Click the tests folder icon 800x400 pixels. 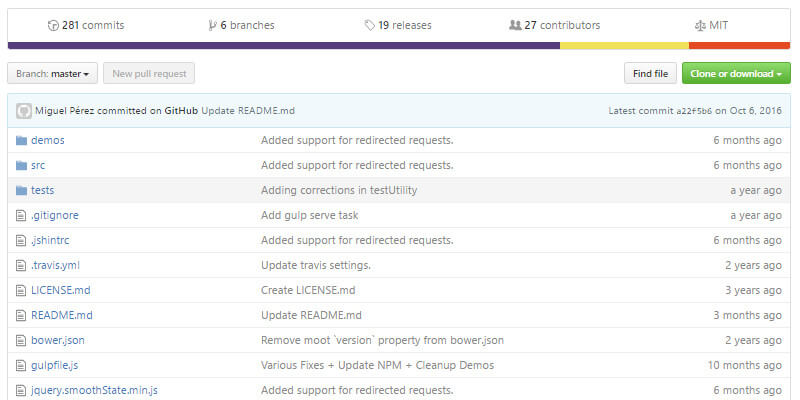click(21, 190)
